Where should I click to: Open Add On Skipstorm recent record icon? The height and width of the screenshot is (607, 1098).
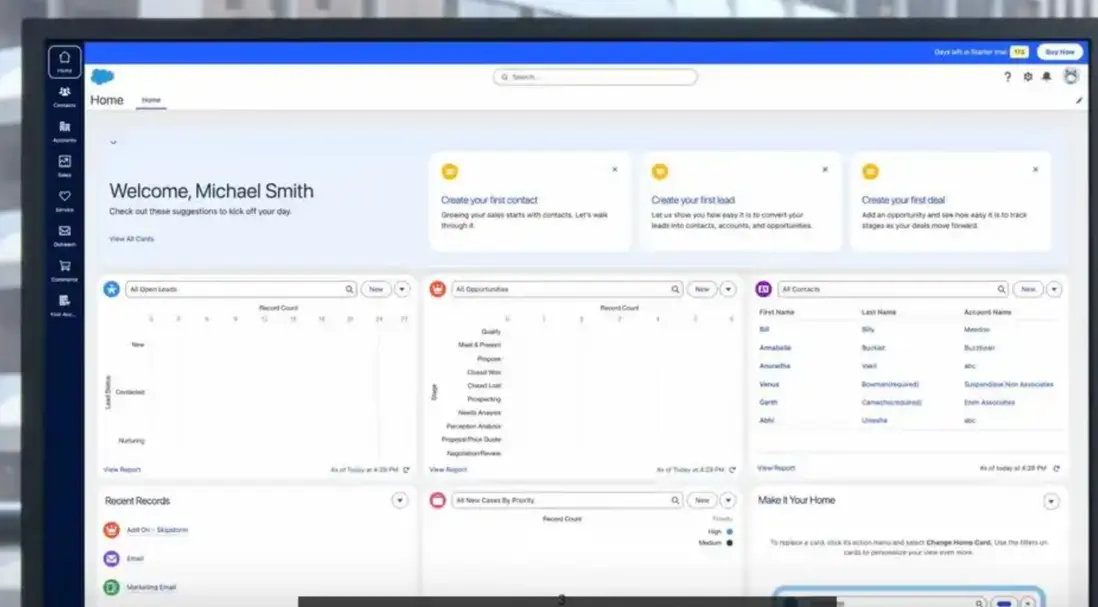(111, 530)
